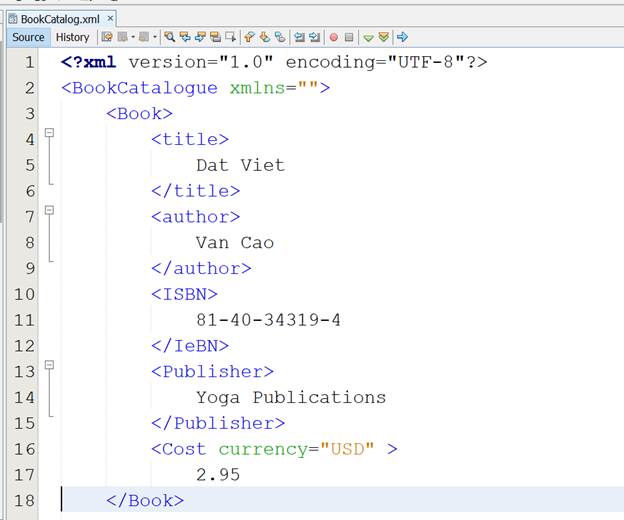Viewport: 624px width, 520px height.
Task: Click the closing title tag
Action: point(196,191)
